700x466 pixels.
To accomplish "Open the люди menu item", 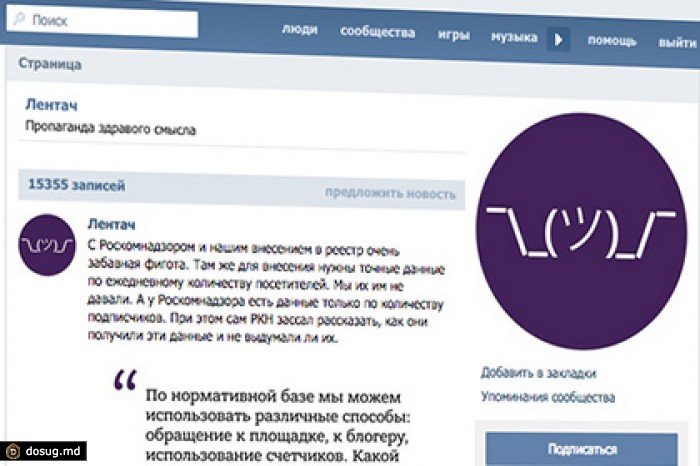I will tap(300, 29).
